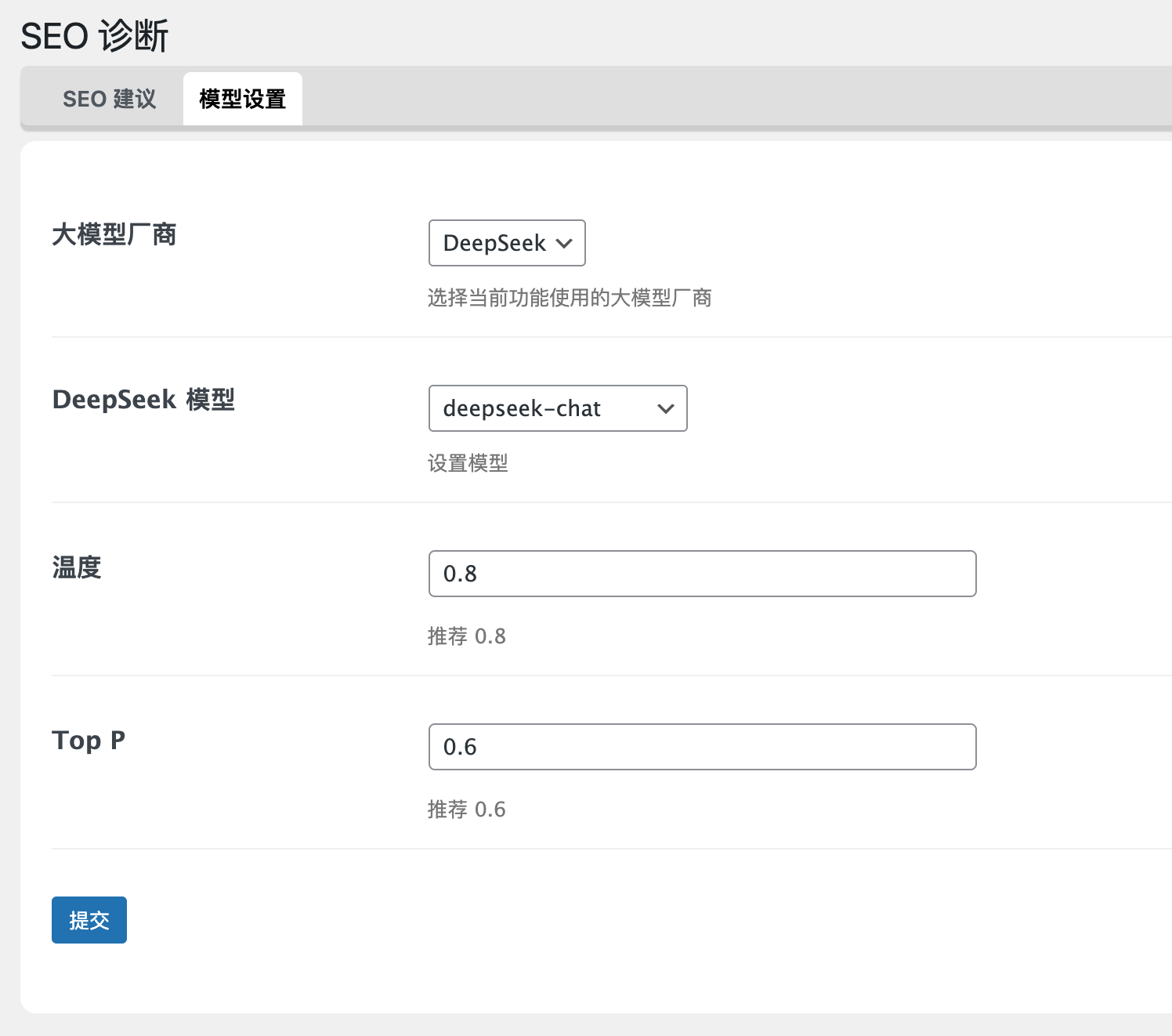Click the hint 选择当前功能使用的大模型厂商

click(570, 298)
